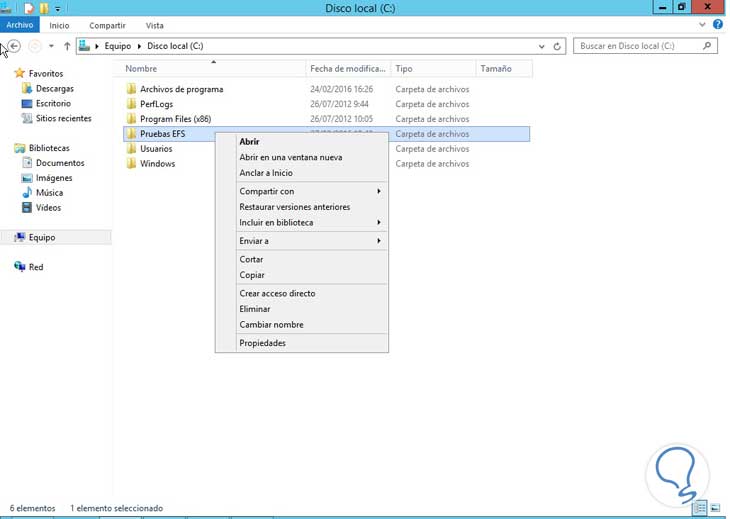Screen dimensions: 730x519
Task: Select the Pruebas EFS folder icon
Action: pyautogui.click(x=132, y=134)
